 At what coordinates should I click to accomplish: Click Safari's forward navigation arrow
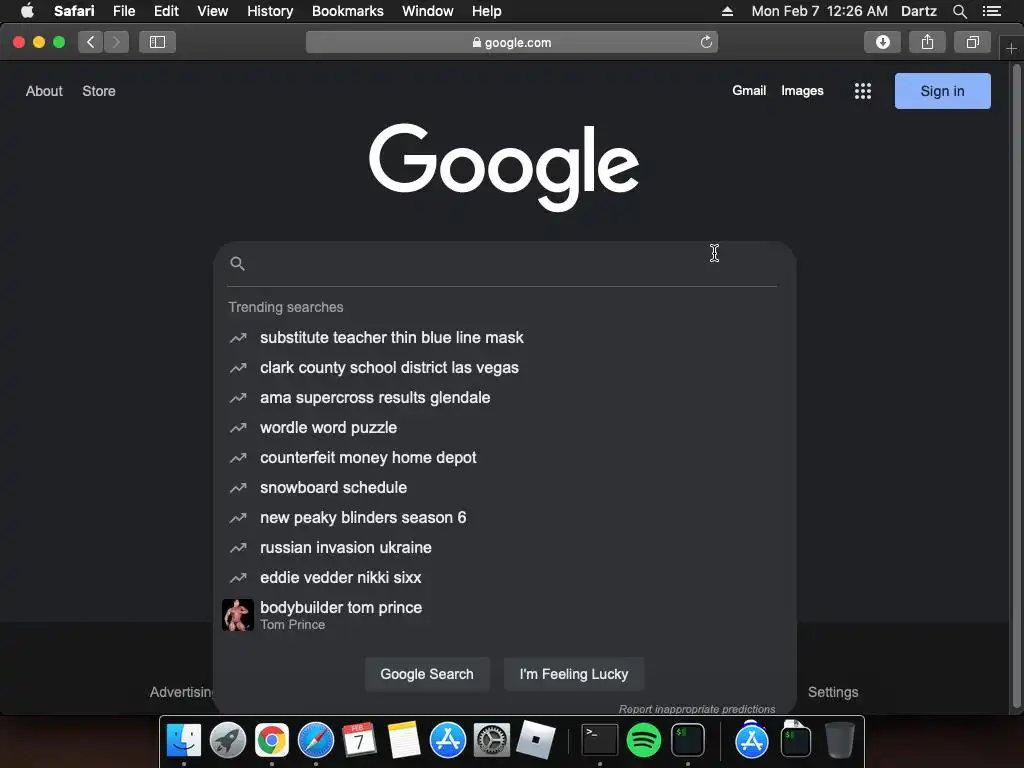[116, 42]
